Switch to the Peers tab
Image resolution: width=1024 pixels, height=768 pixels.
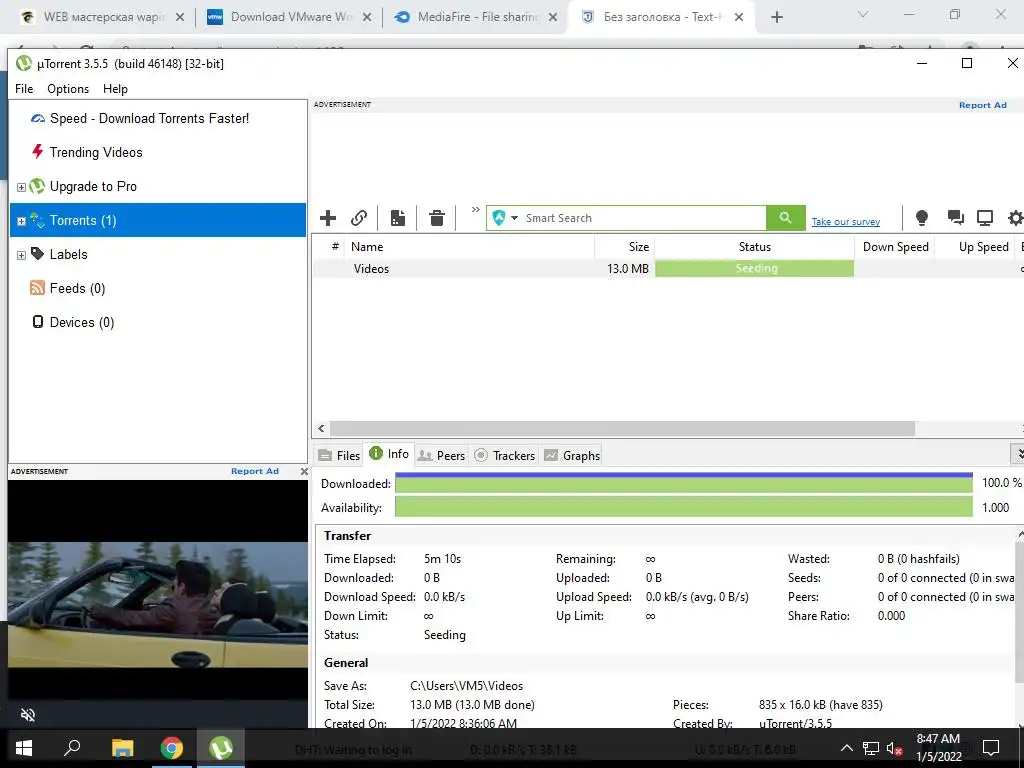(x=441, y=455)
